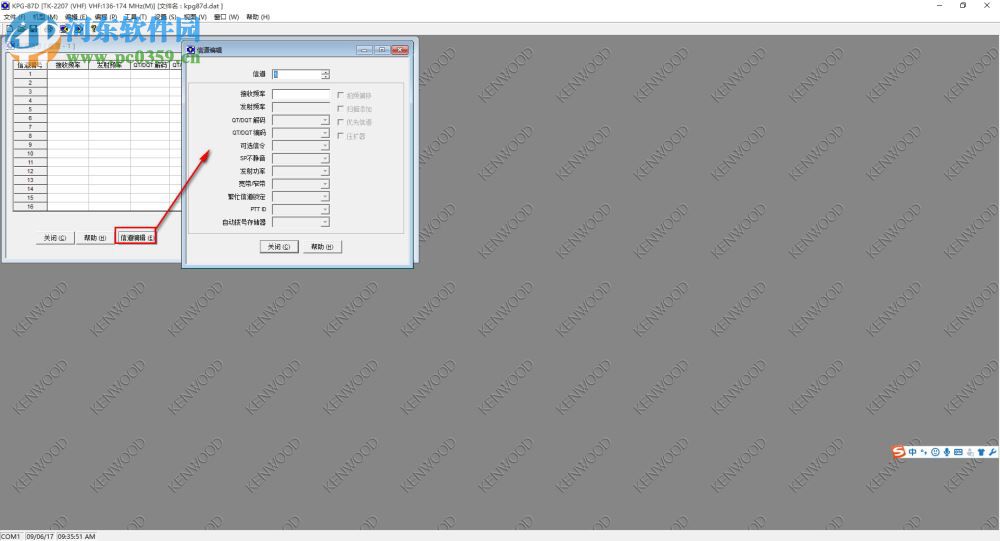This screenshot has height=541, width=1000.
Task: Open the 繁忙信道锁定 dropdown
Action: point(325,196)
